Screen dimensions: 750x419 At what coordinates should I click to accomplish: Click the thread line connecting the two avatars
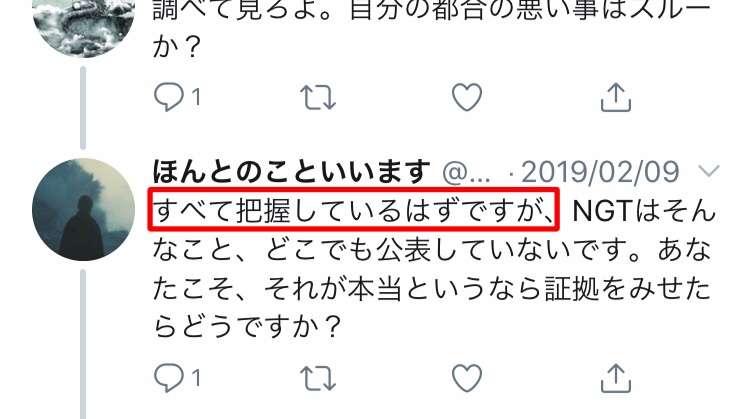click(83, 108)
